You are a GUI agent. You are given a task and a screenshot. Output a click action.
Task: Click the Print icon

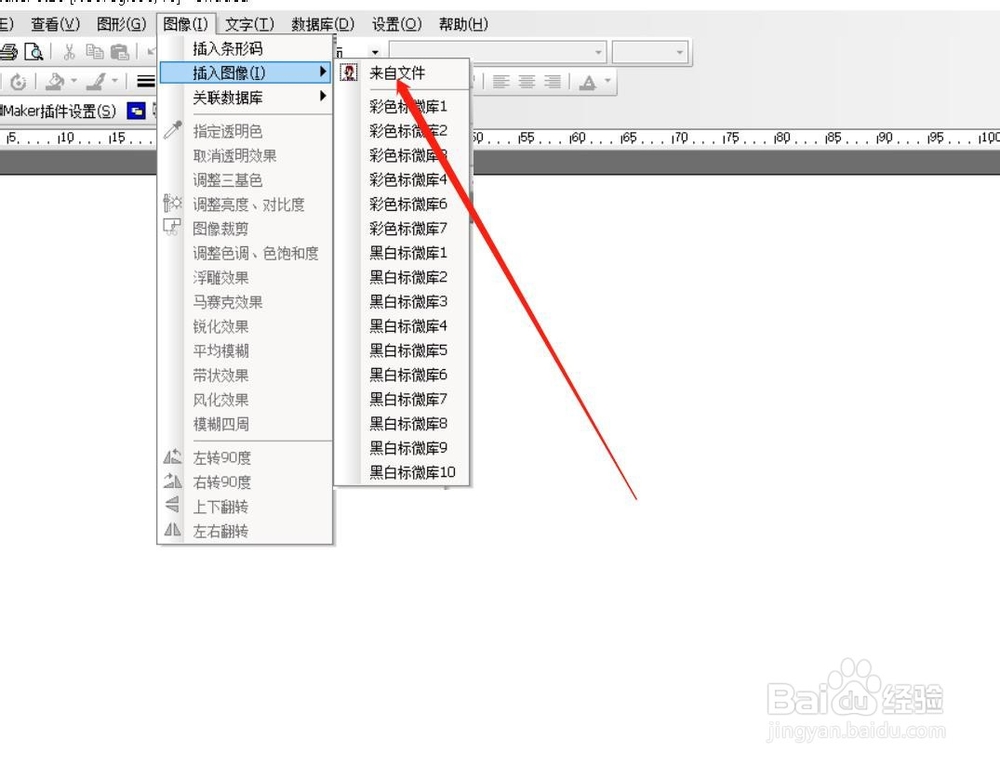coord(11,52)
